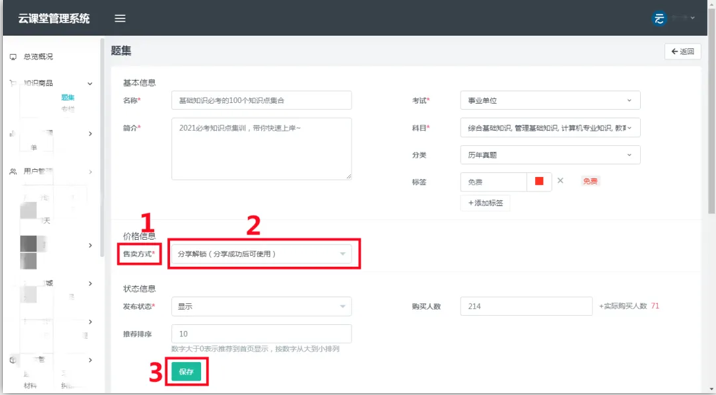Click the 返回 back button
716x395 pixels.
coord(683,52)
